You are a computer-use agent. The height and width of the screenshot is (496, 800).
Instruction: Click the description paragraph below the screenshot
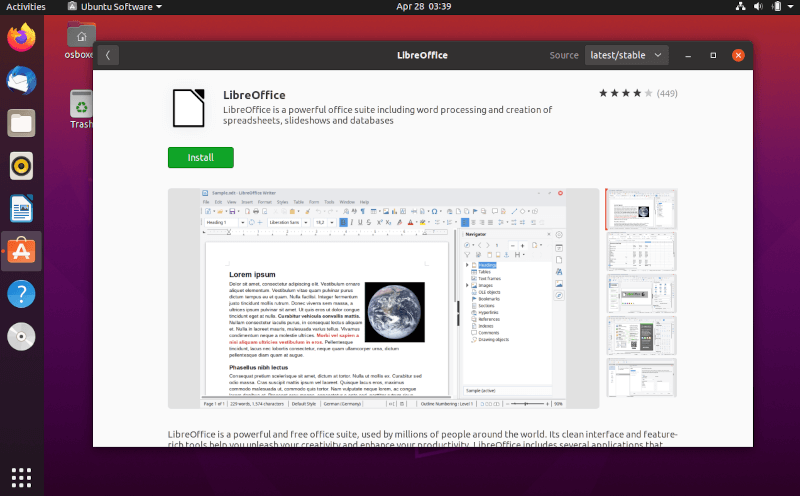tap(422, 439)
